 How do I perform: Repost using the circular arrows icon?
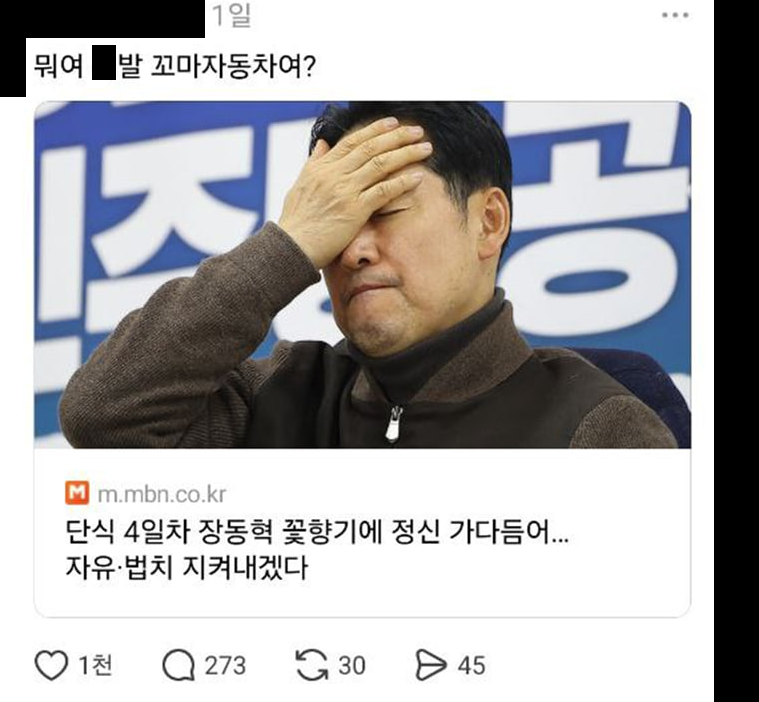(x=312, y=665)
